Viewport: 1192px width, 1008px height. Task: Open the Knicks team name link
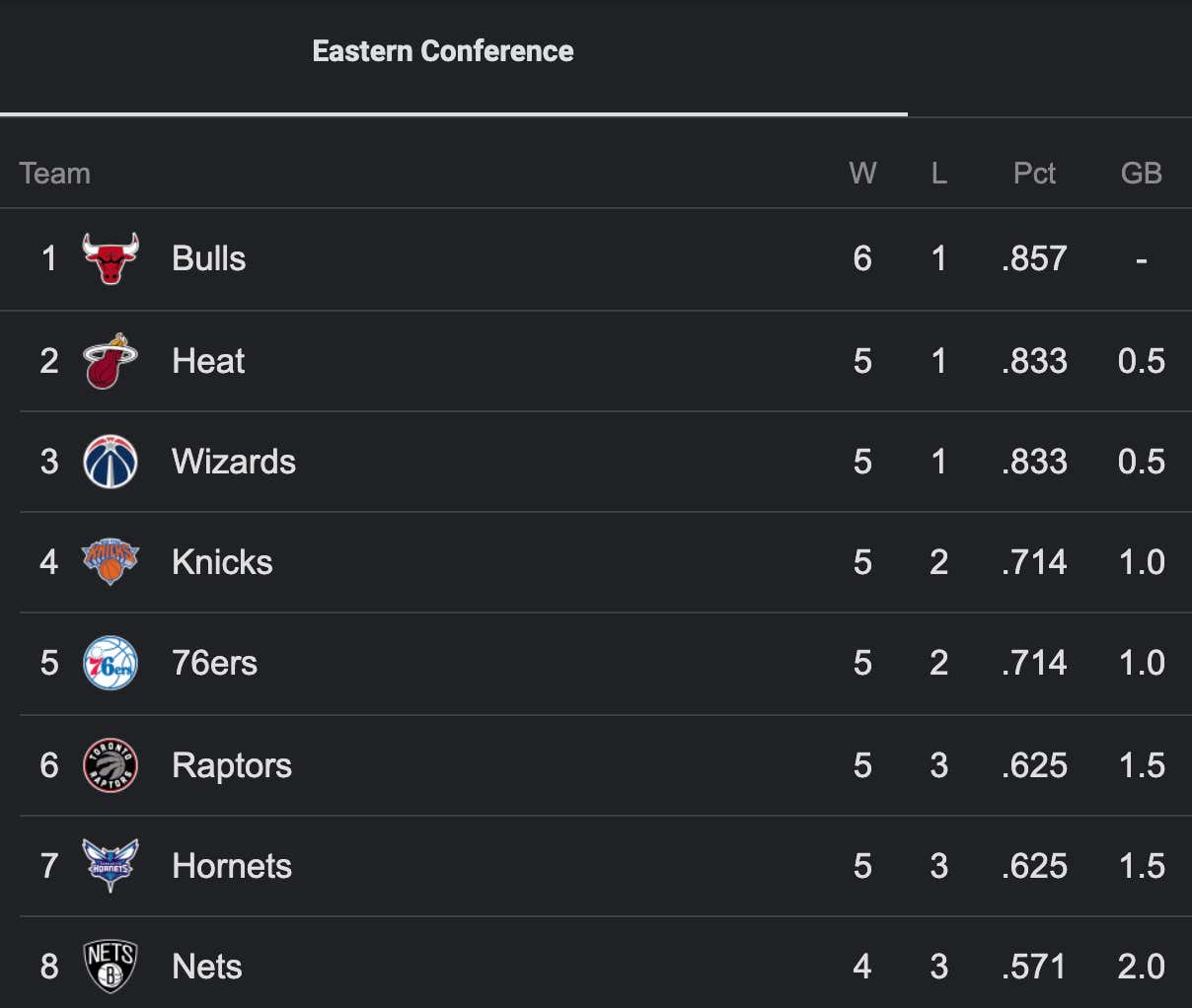coord(222,562)
